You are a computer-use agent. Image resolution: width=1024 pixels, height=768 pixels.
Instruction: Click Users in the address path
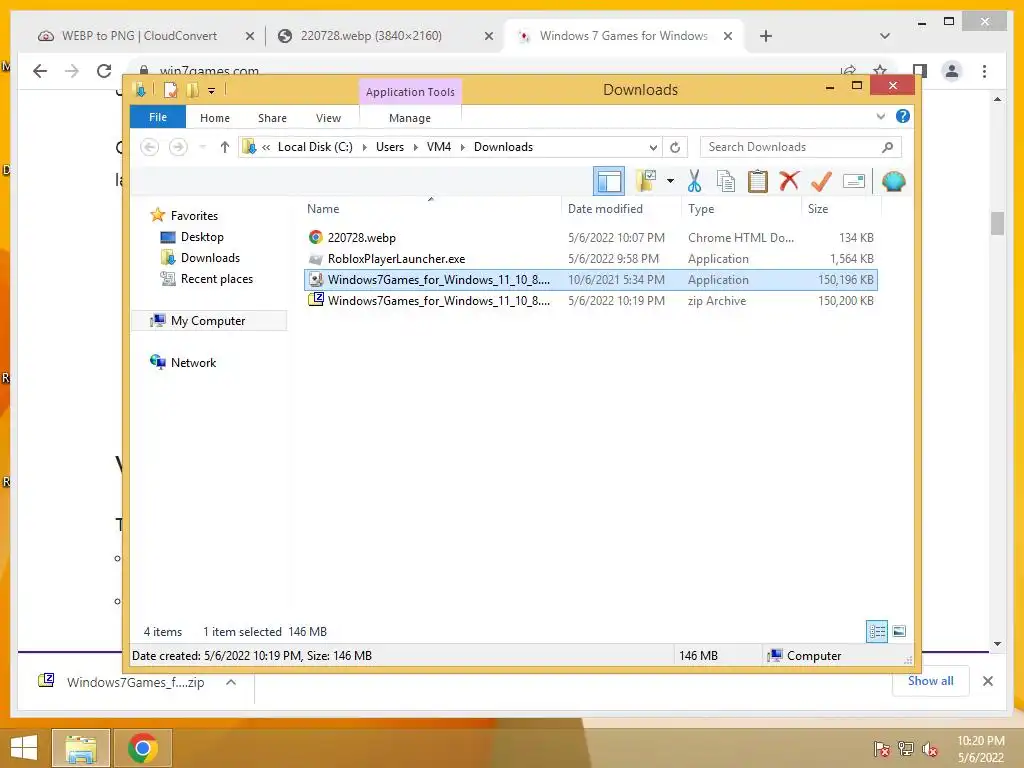[390, 147]
